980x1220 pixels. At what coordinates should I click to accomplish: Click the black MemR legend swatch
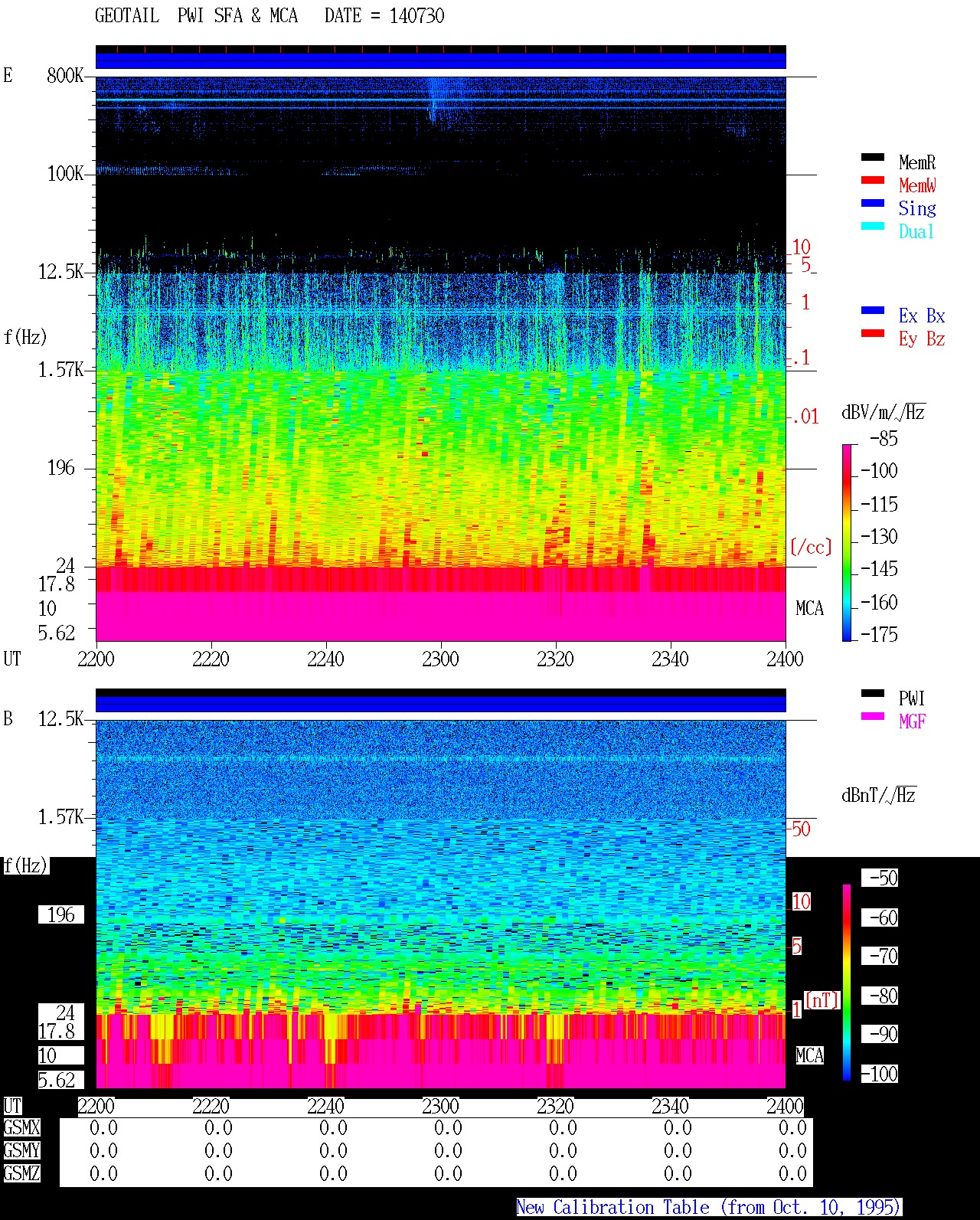[872, 158]
